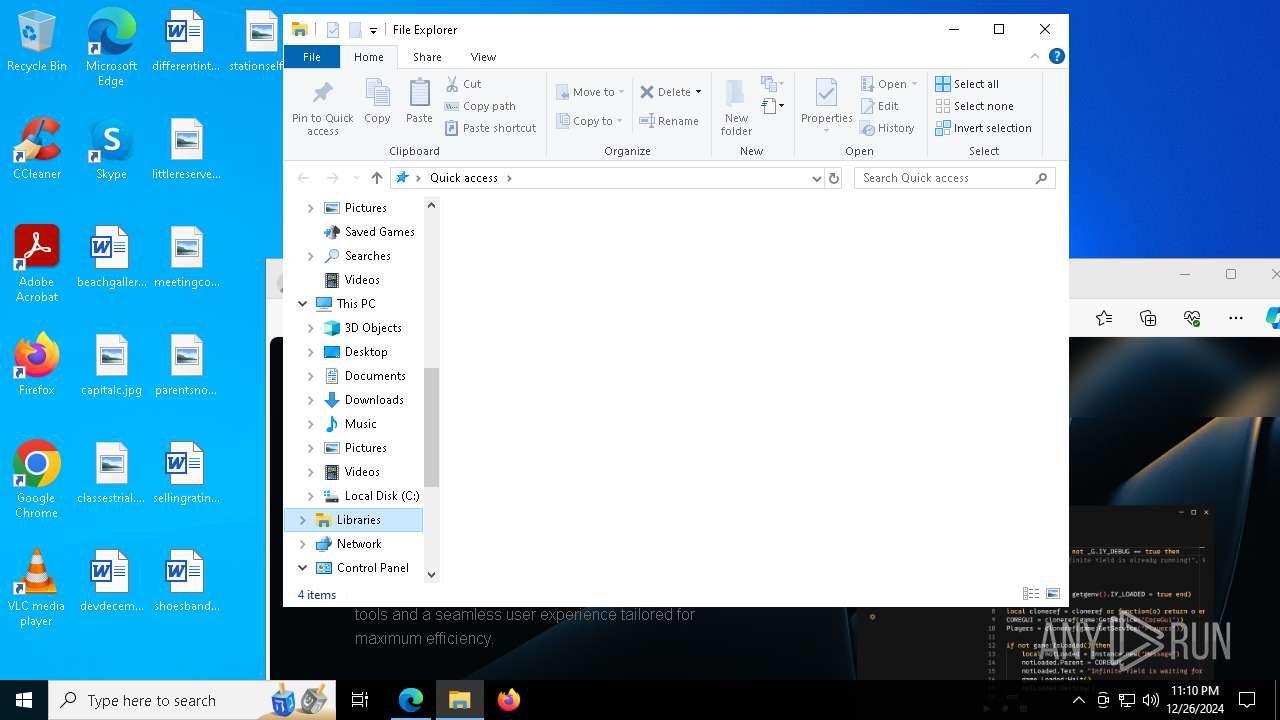
Task: Click History in Open group
Action: tap(888, 128)
